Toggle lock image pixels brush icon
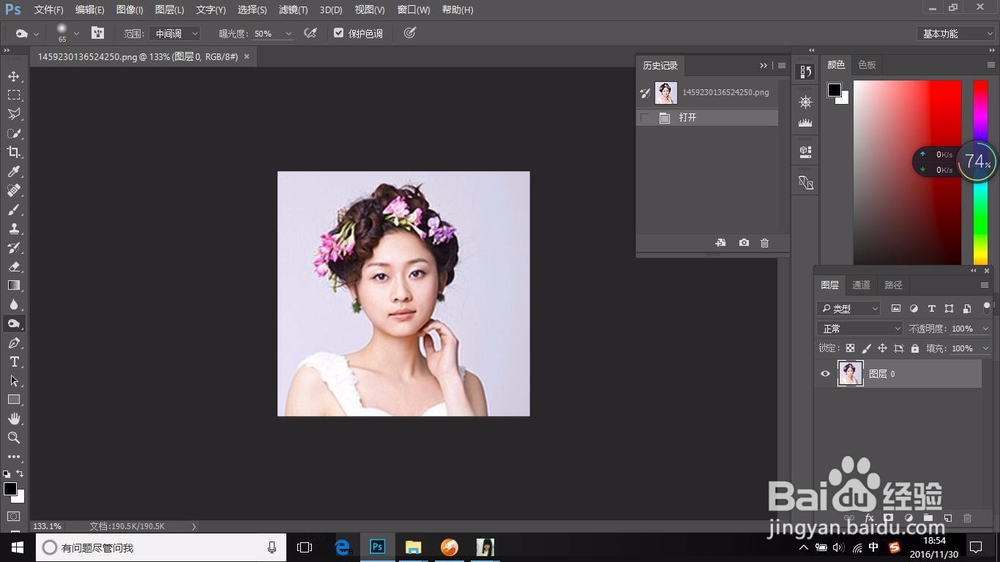This screenshot has height=562, width=1000. point(866,348)
